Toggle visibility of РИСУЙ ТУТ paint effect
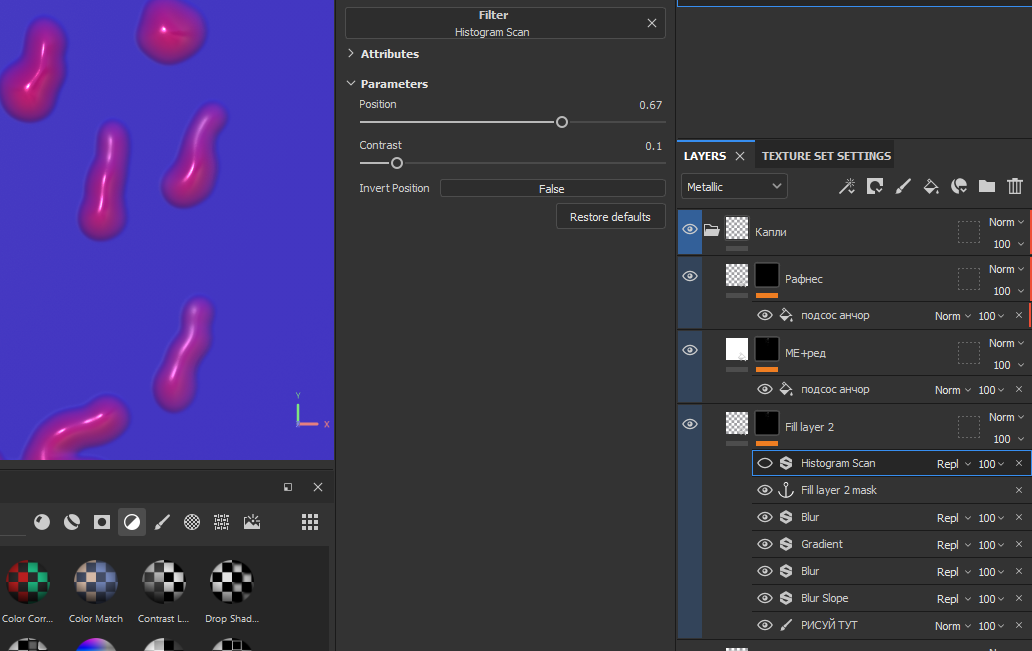The image size is (1032, 651). (x=764, y=625)
